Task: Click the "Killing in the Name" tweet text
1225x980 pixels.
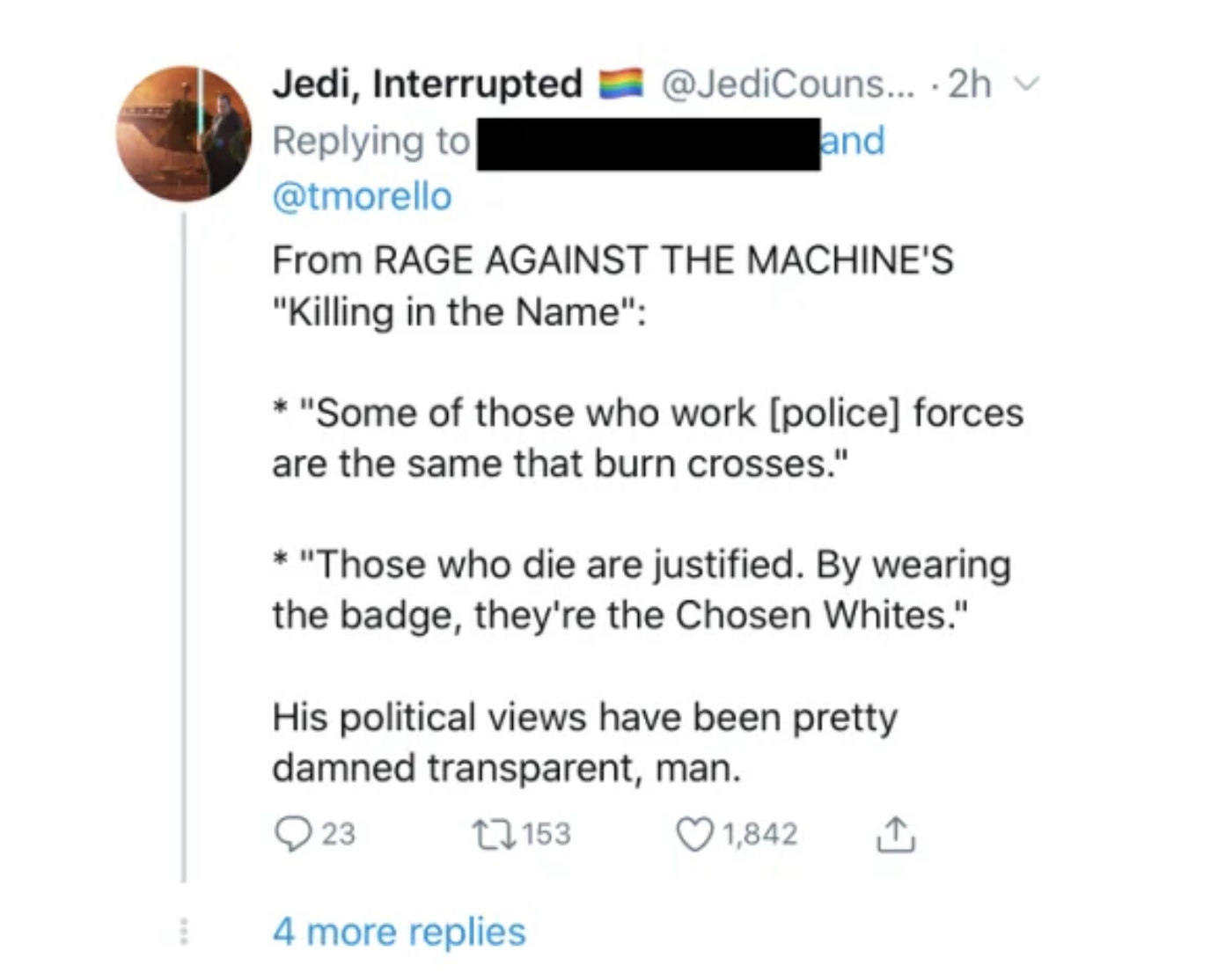Action: coord(458,312)
